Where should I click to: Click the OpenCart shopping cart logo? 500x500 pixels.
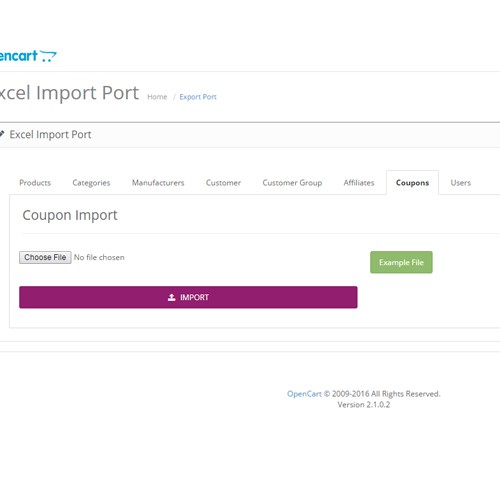coord(28,56)
